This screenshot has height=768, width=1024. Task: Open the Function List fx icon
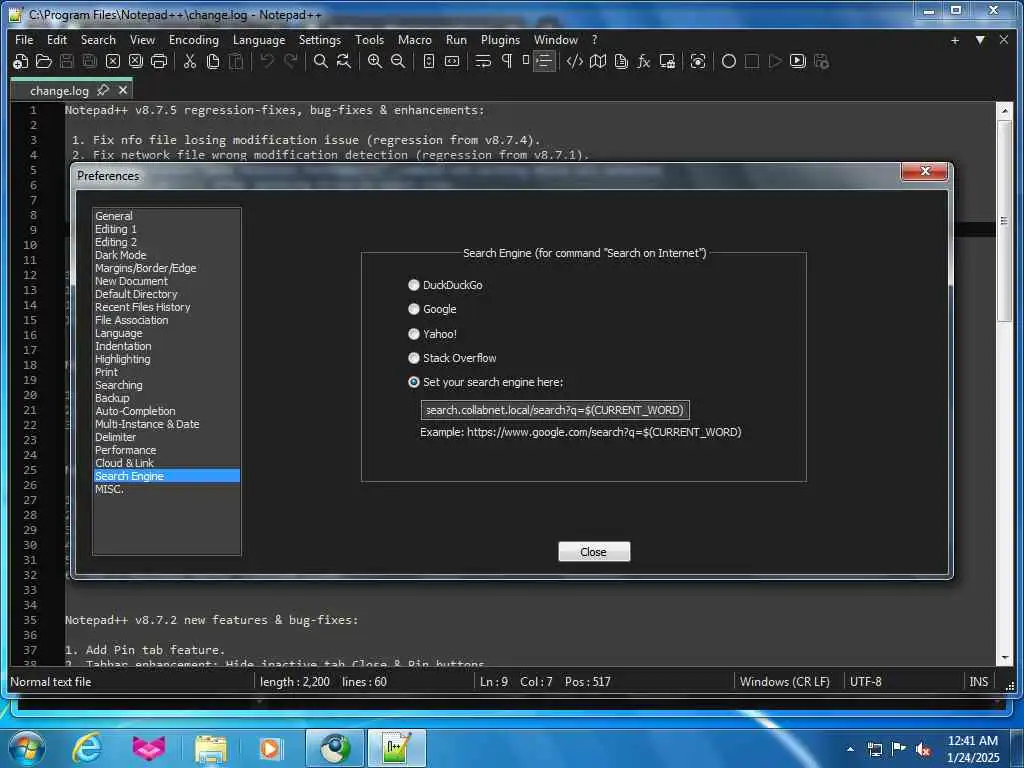pos(644,61)
